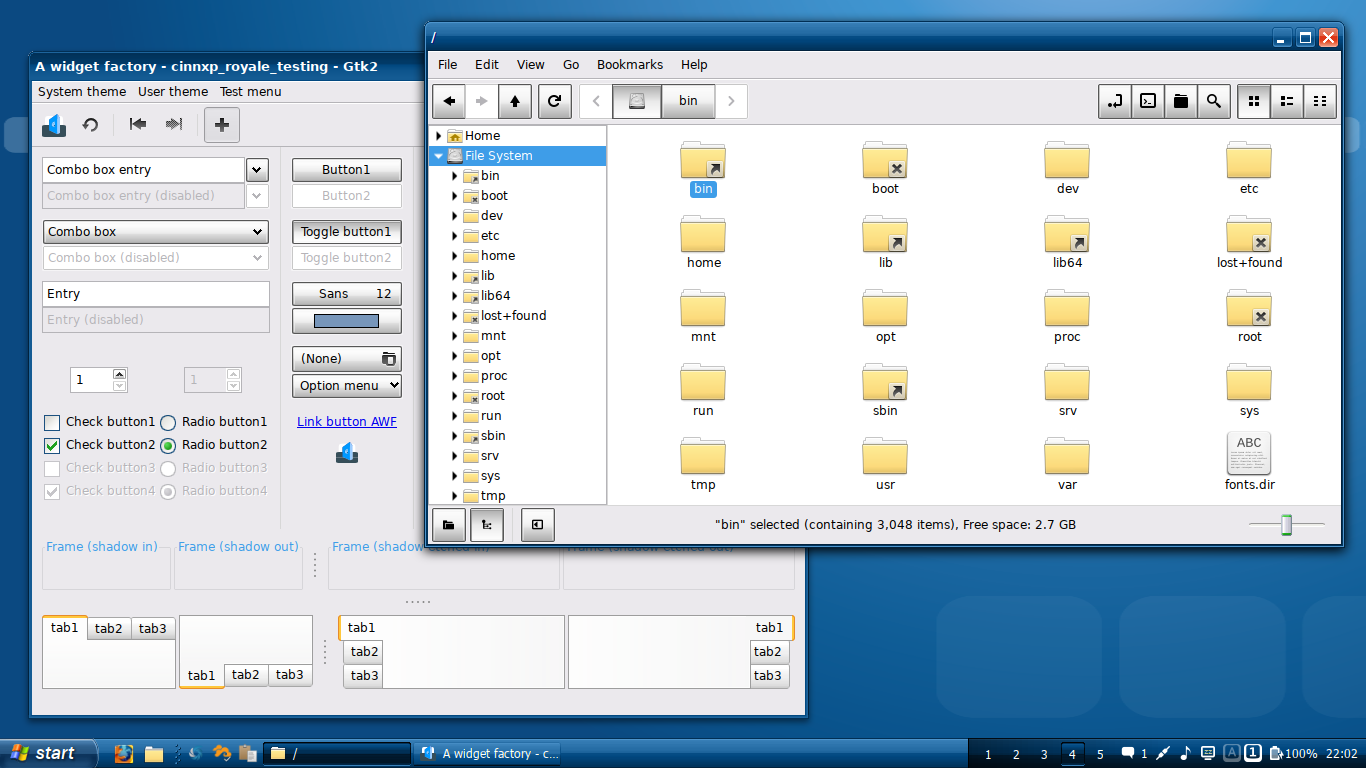Open the Option menu dropdown

pyautogui.click(x=346, y=386)
